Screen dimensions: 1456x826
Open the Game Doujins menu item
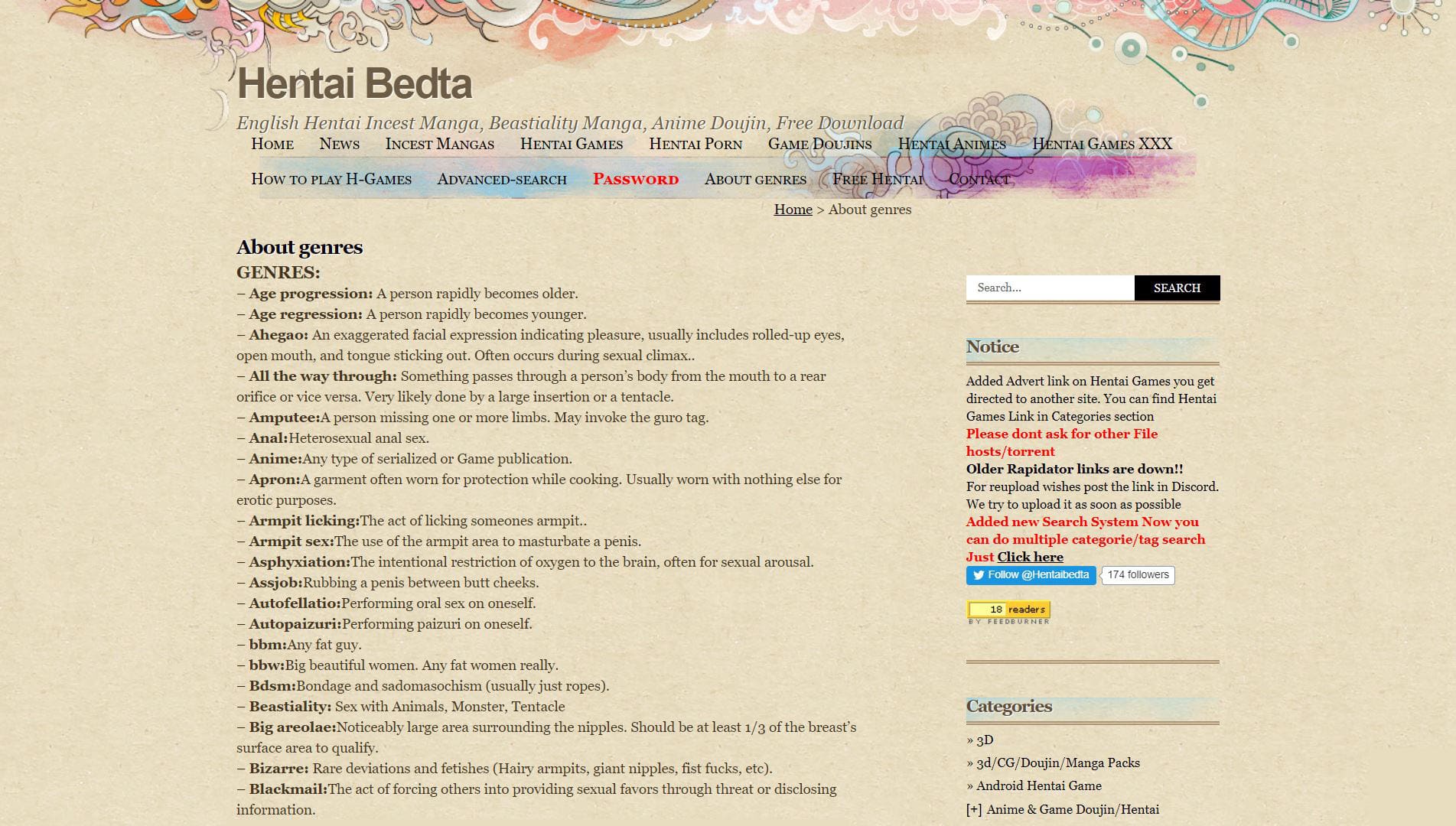pyautogui.click(x=819, y=144)
